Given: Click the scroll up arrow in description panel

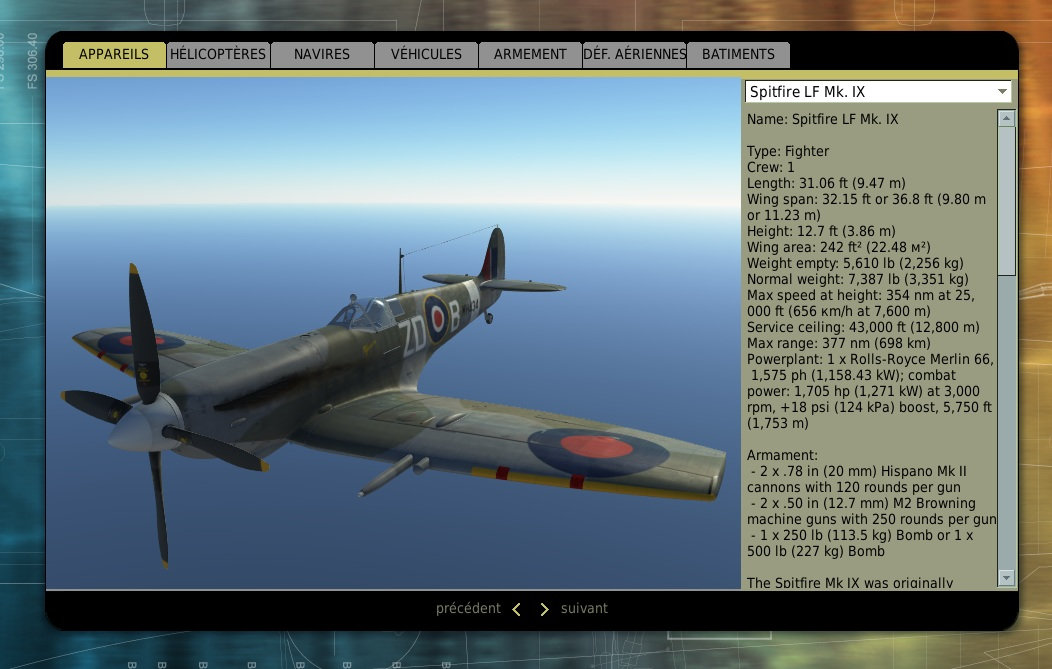Looking at the screenshot, I should click(1006, 118).
